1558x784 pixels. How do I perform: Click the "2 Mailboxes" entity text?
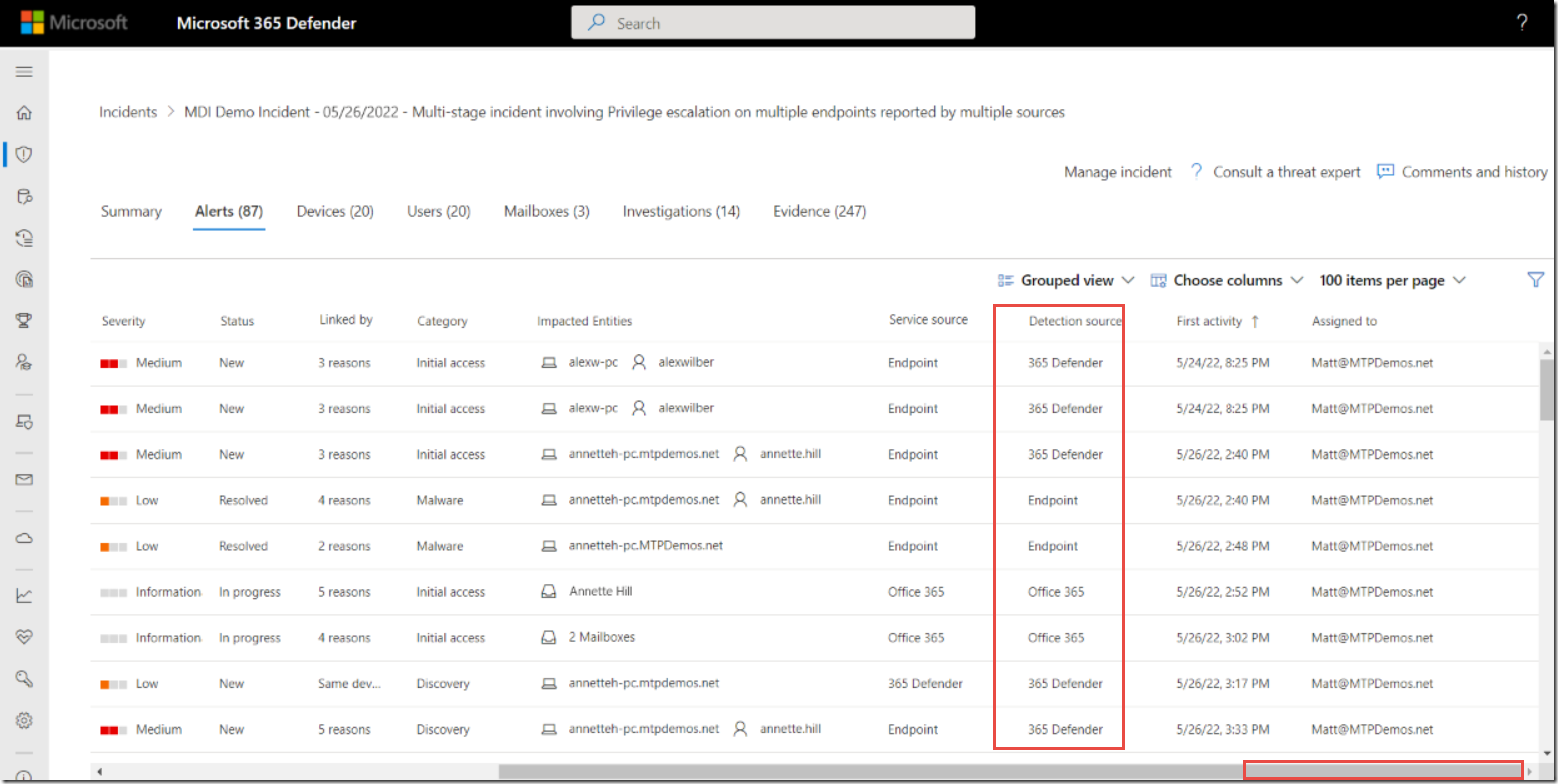[x=602, y=637]
